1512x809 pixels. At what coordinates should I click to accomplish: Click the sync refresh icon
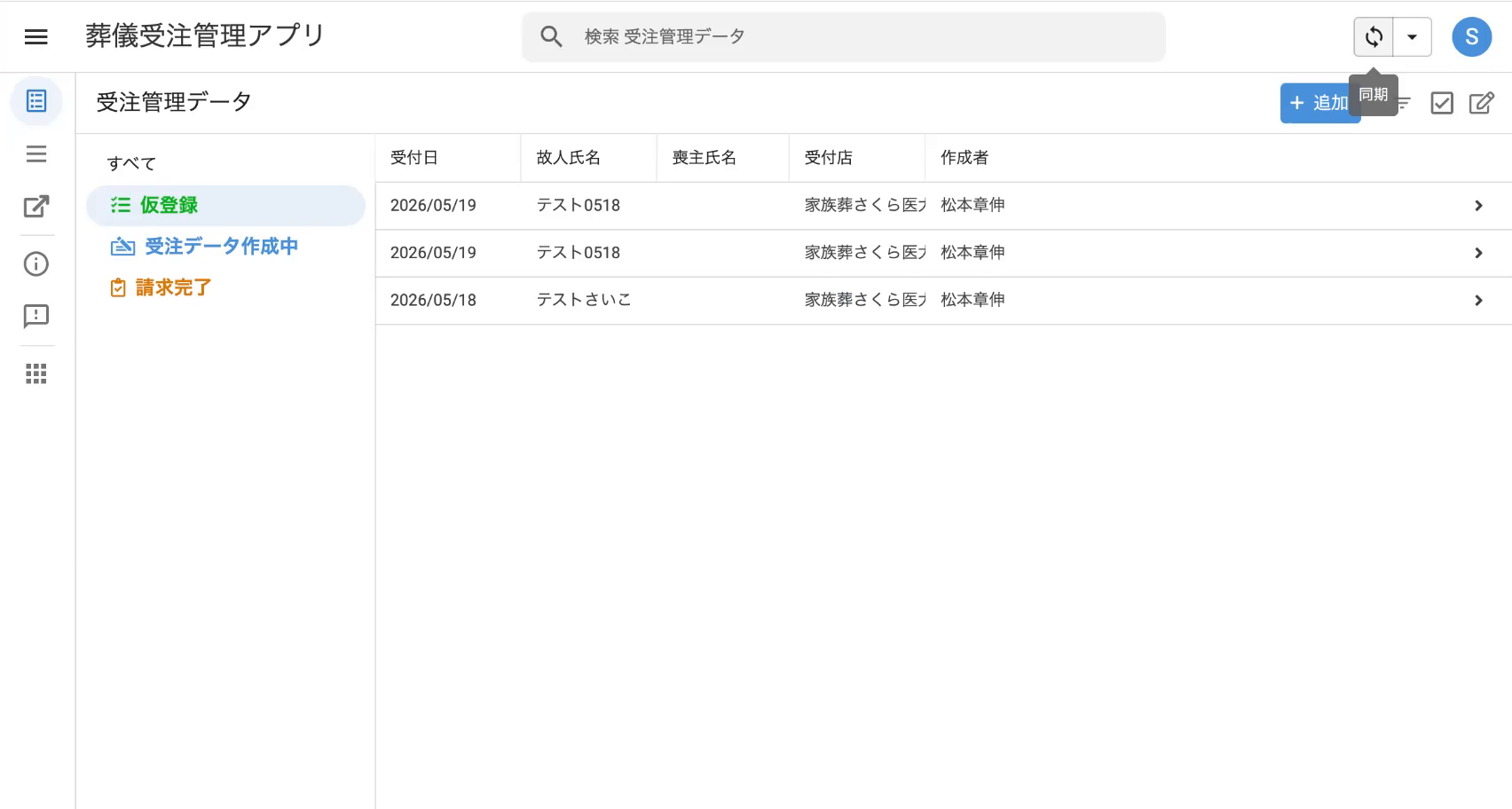(x=1374, y=36)
